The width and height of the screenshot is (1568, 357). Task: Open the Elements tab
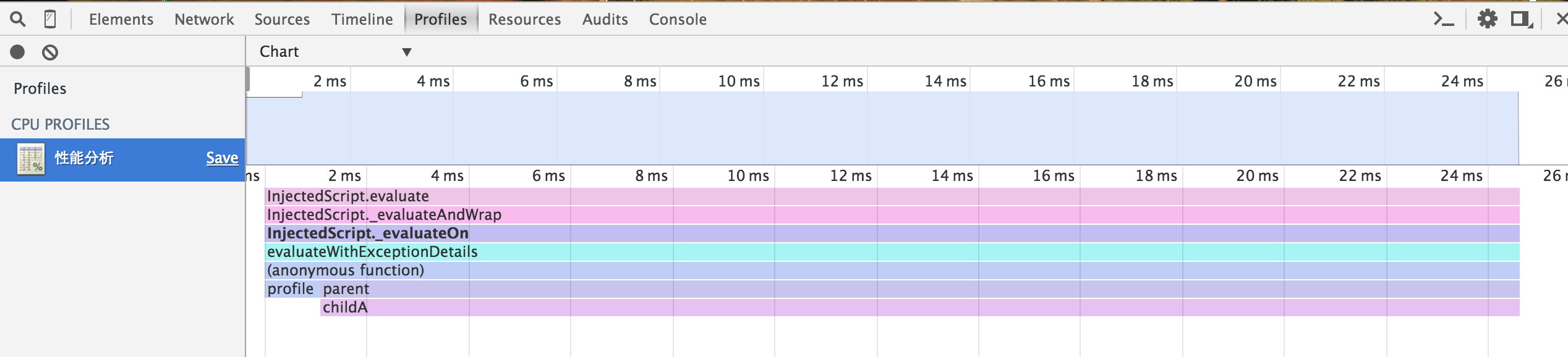[x=121, y=19]
